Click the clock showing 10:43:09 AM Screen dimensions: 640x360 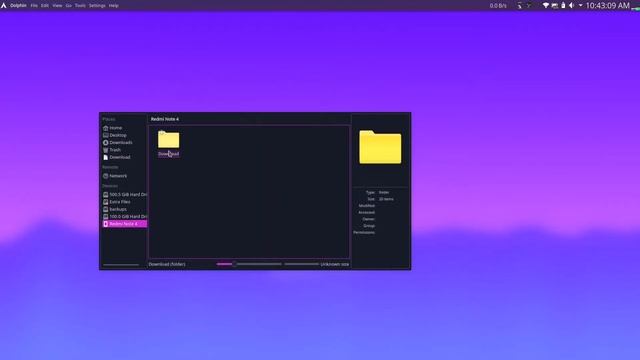click(608, 5)
